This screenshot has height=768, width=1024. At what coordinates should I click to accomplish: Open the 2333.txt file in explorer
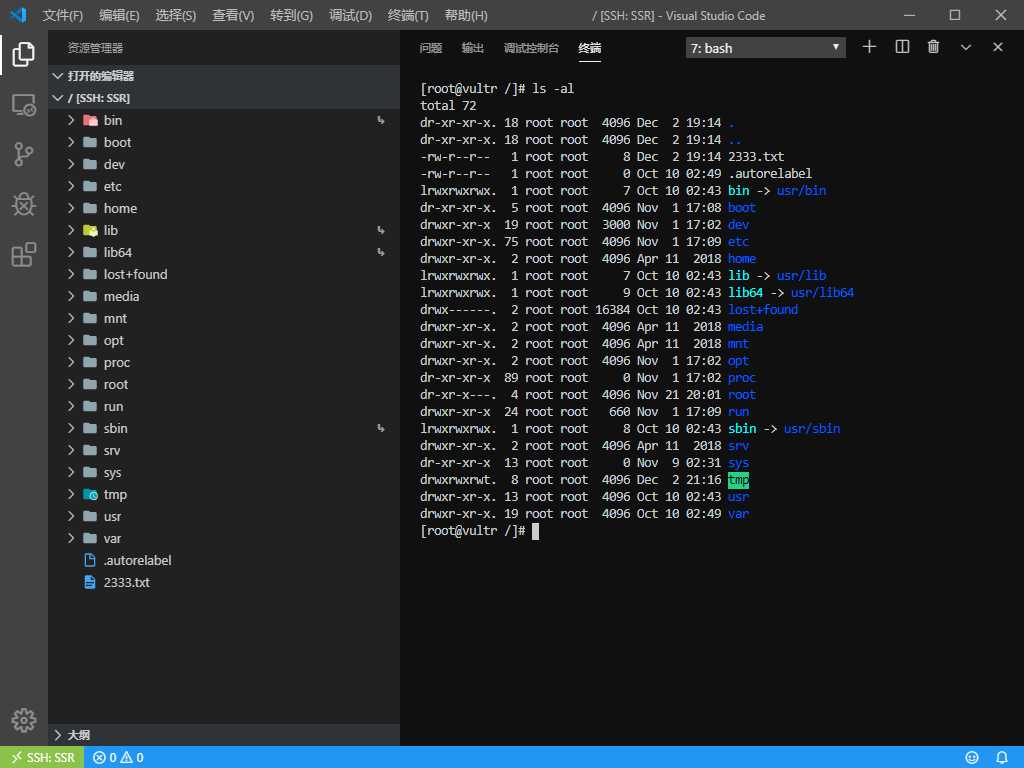pyautogui.click(x=224, y=583)
